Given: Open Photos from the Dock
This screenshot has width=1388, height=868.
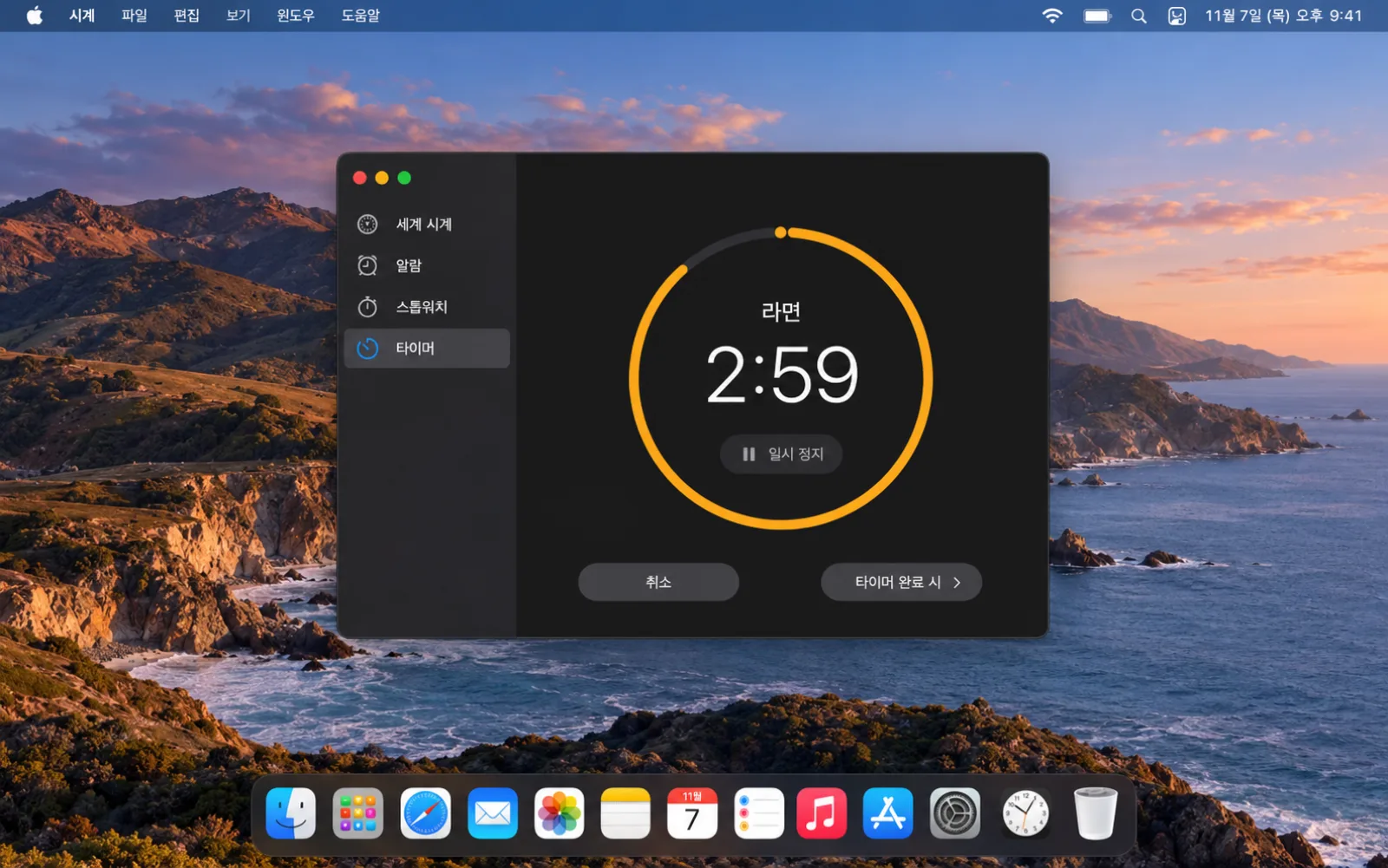Looking at the screenshot, I should [560, 813].
